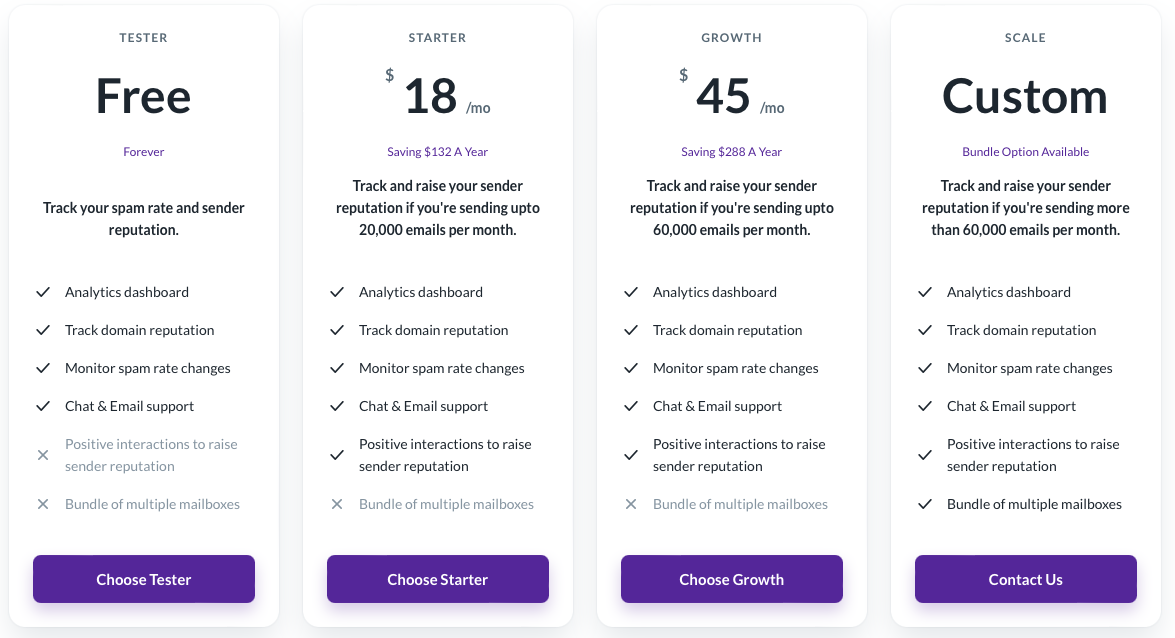The image size is (1175, 638).
Task: Click X icon next to Tester's Bundle of mailboxes
Action: point(43,504)
